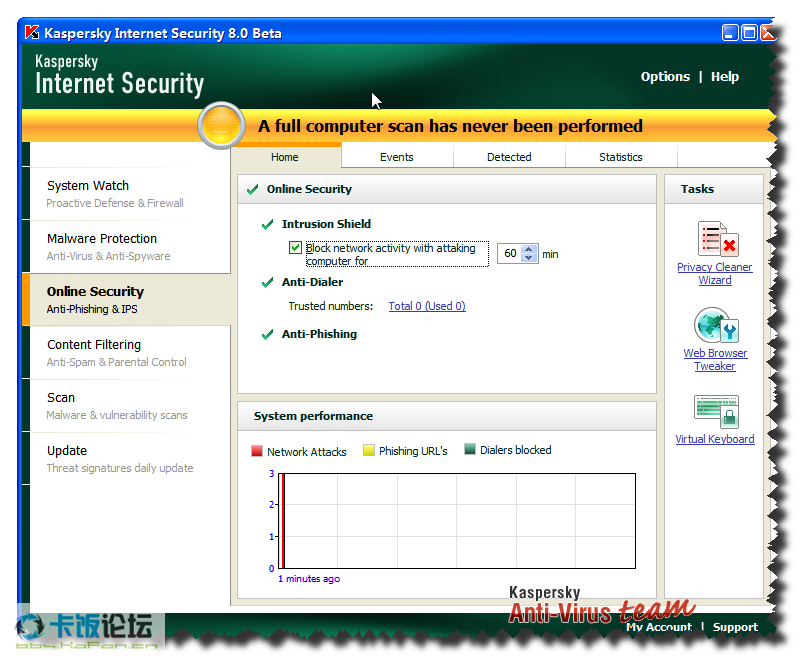Open the Scan section
This screenshot has width=802, height=663.
(x=130, y=406)
